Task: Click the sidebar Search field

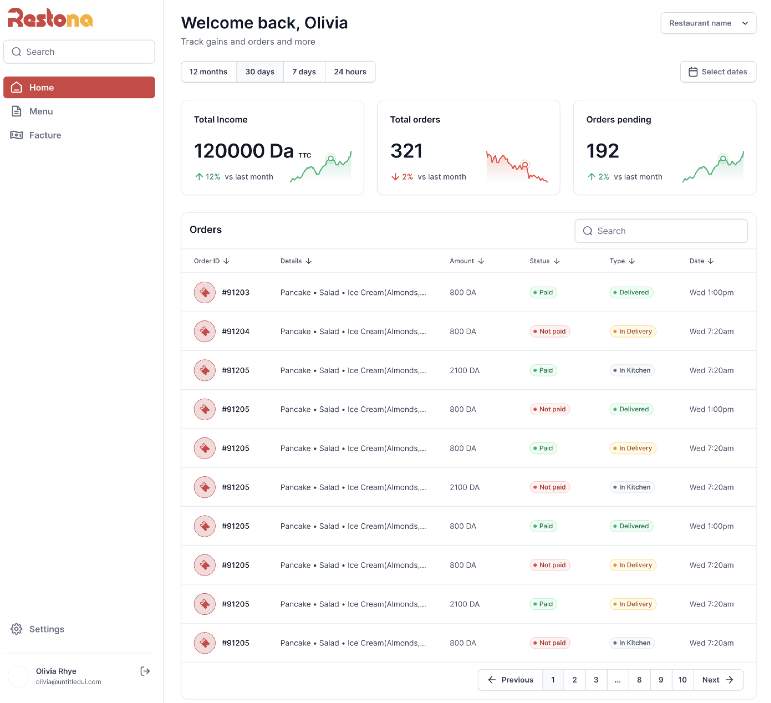Action: click(79, 52)
